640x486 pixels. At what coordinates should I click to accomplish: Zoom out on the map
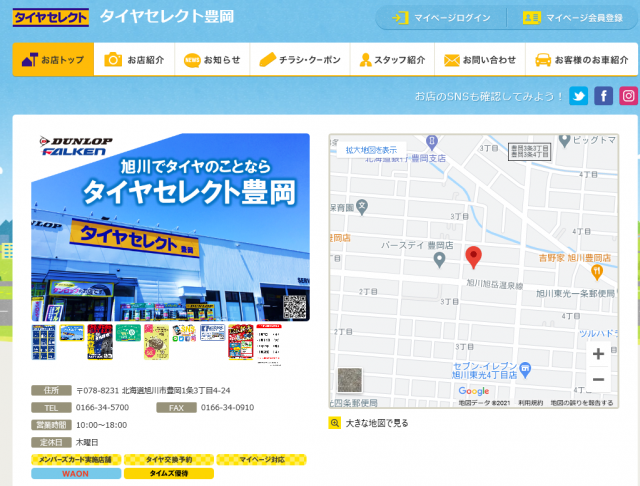[x=598, y=379]
